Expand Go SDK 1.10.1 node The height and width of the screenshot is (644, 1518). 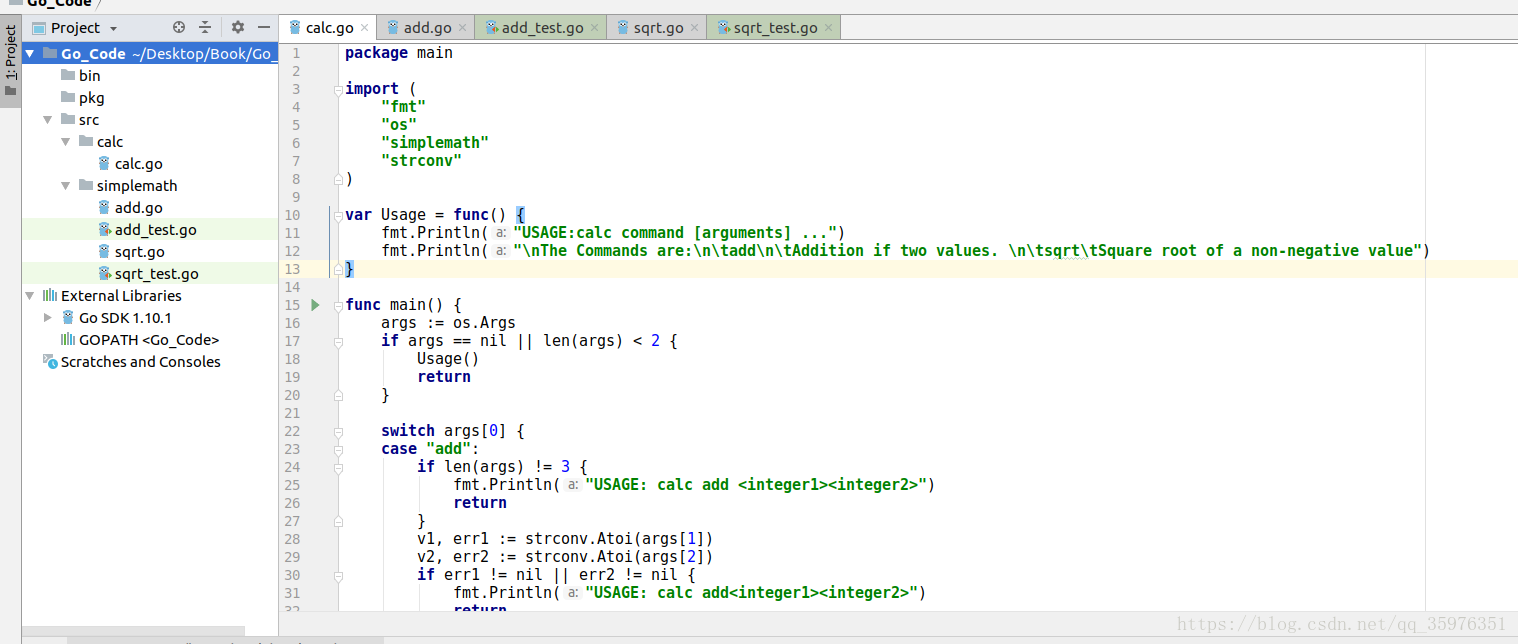48,318
